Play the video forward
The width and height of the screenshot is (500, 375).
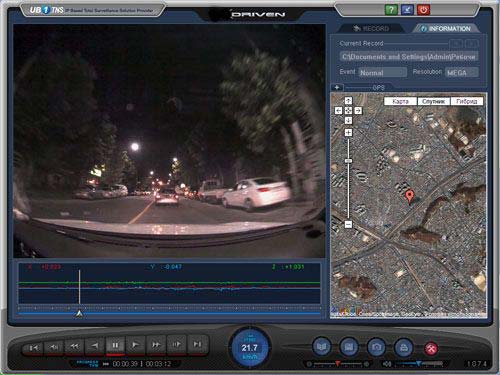[x=136, y=345]
